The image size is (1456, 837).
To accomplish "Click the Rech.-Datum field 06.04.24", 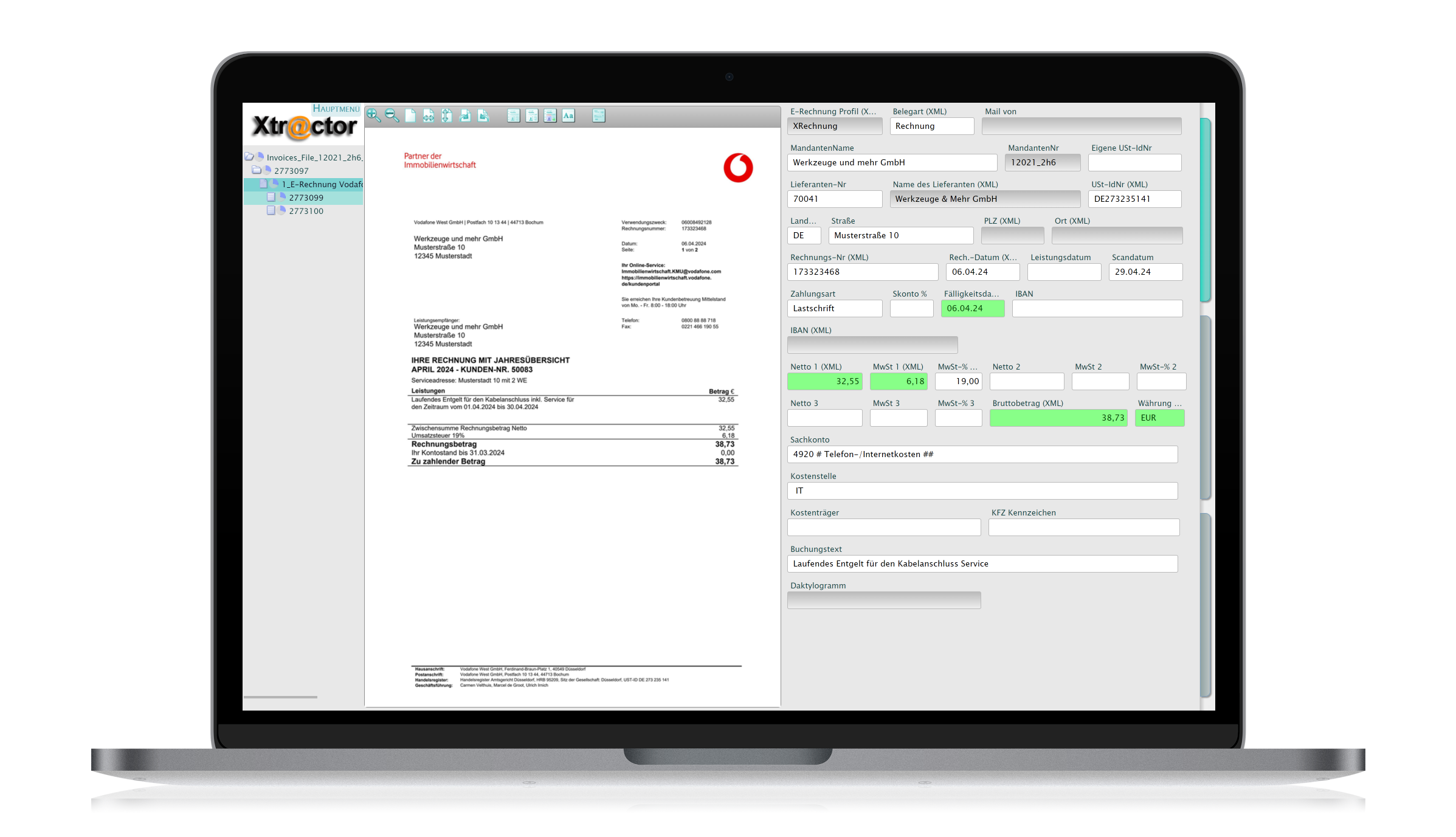I will pos(982,272).
